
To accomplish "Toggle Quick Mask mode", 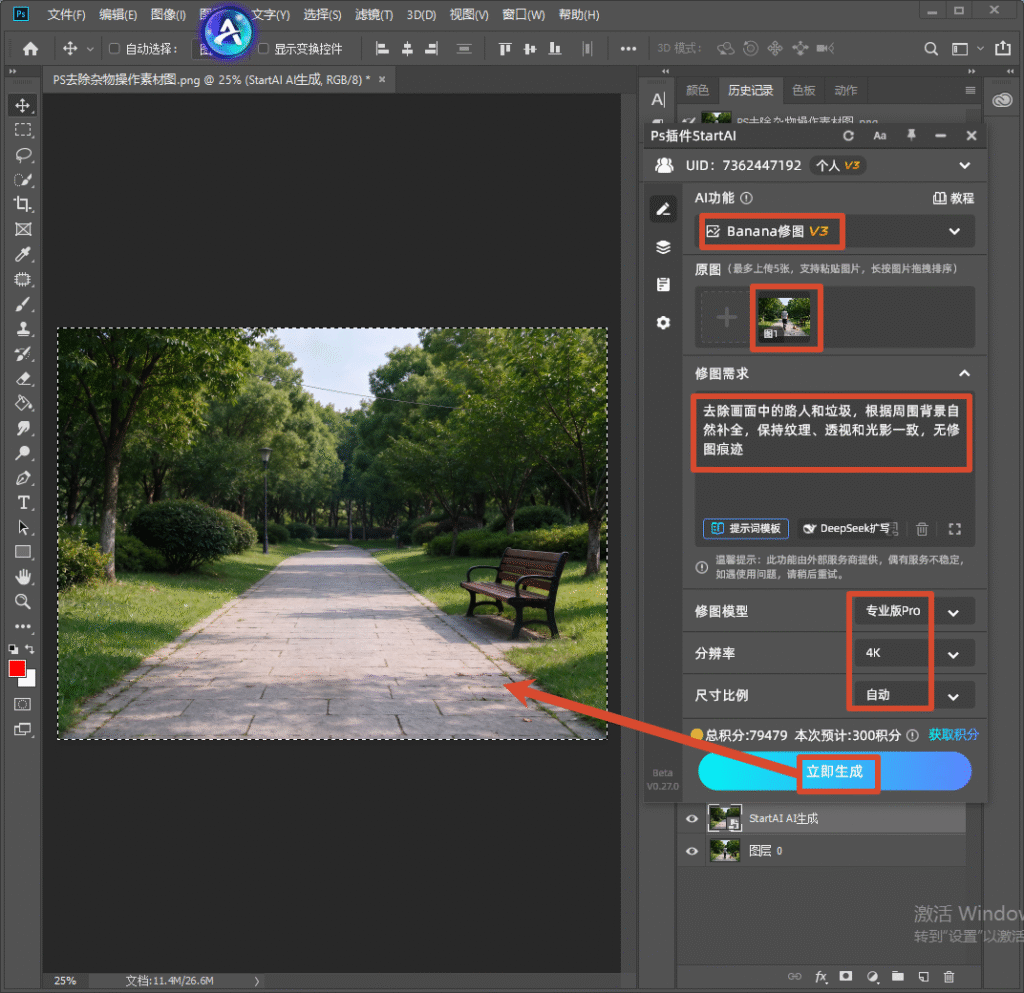I will pos(23,704).
